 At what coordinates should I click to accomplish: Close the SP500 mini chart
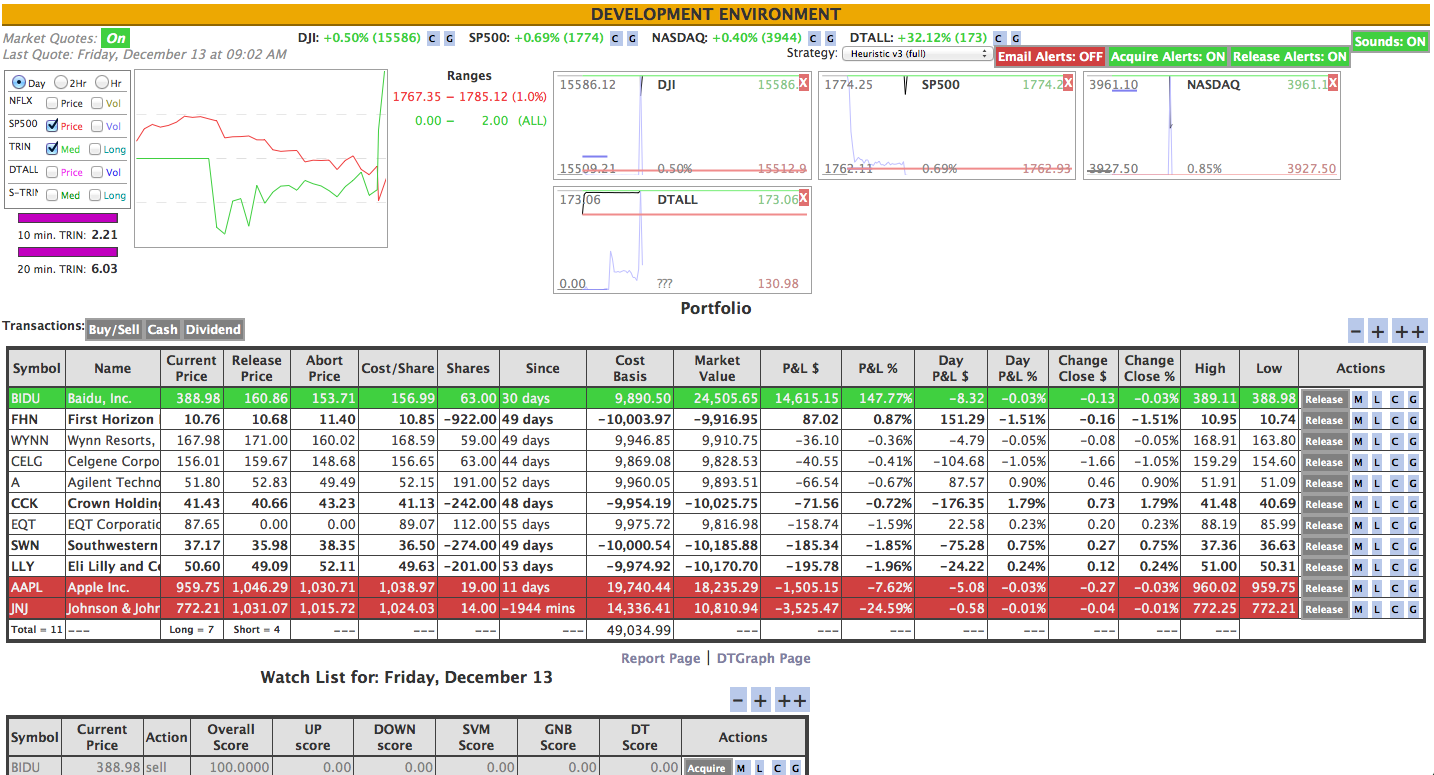(1068, 83)
